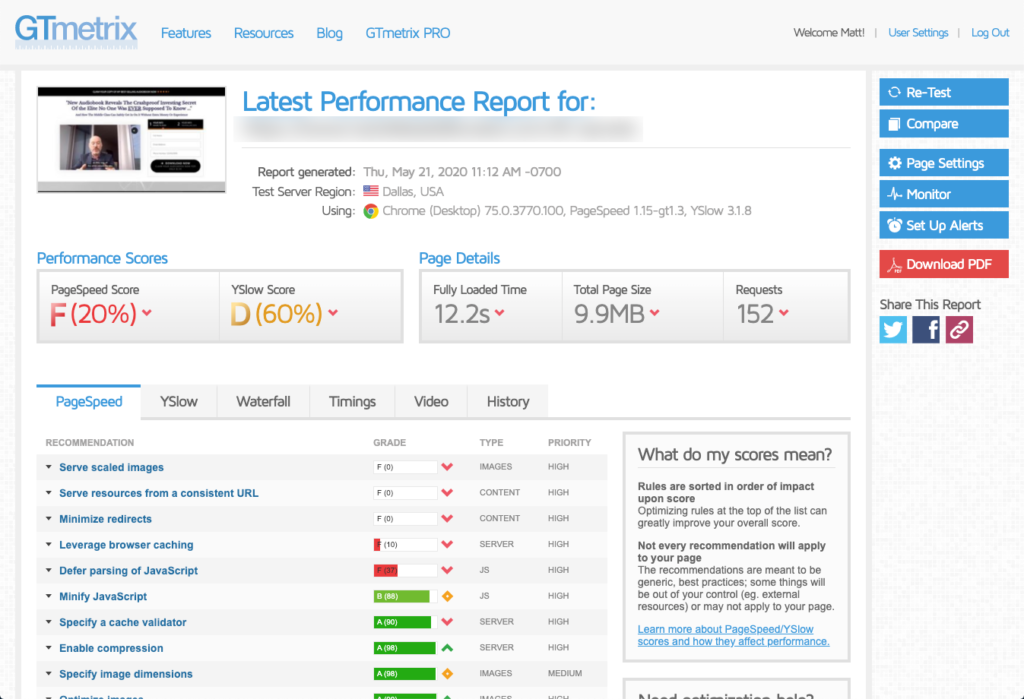Expand Enable compression disclosure triangle
Screen dimensions: 1024x699
click(48, 647)
